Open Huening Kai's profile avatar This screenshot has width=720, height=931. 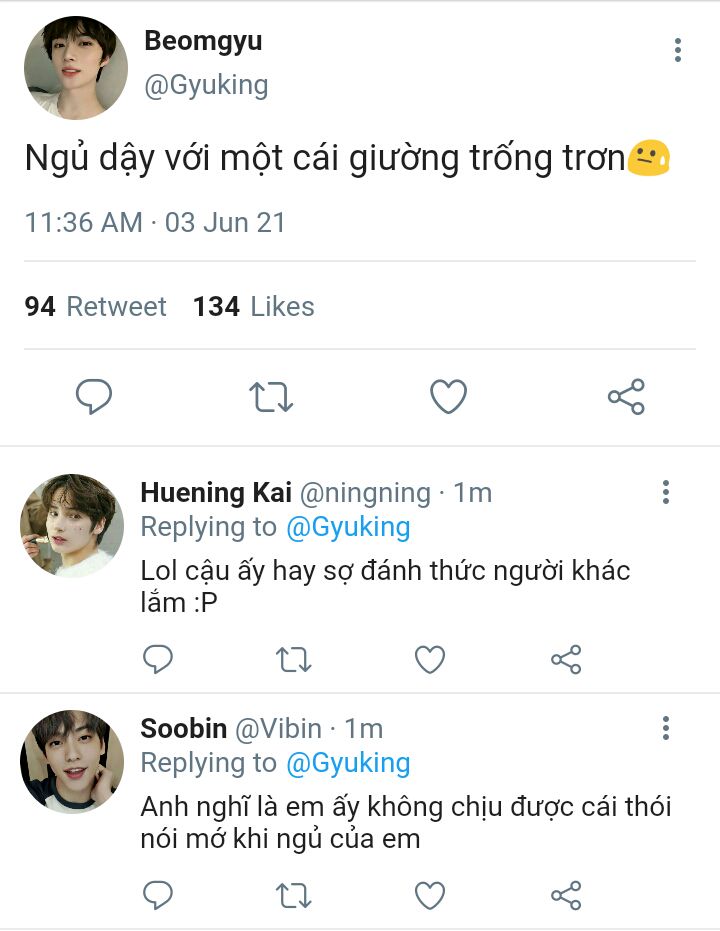(72, 526)
